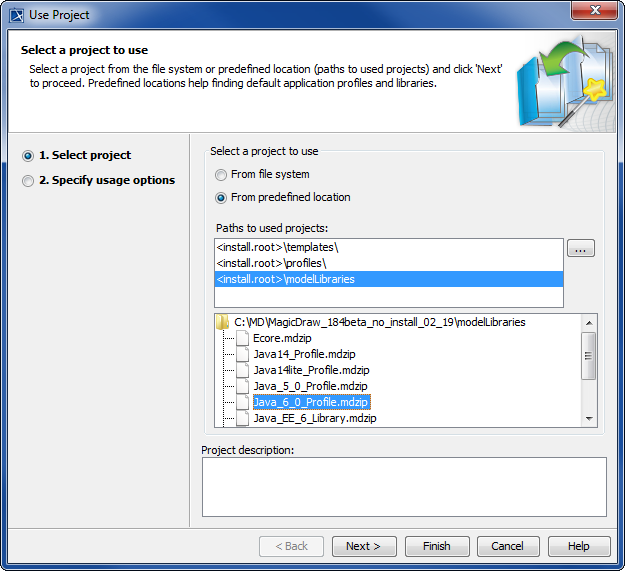Screen dimensions: 625x571
Task: Click the file icon next to Java14lite_Profile.mdzip
Action: click(x=242, y=370)
